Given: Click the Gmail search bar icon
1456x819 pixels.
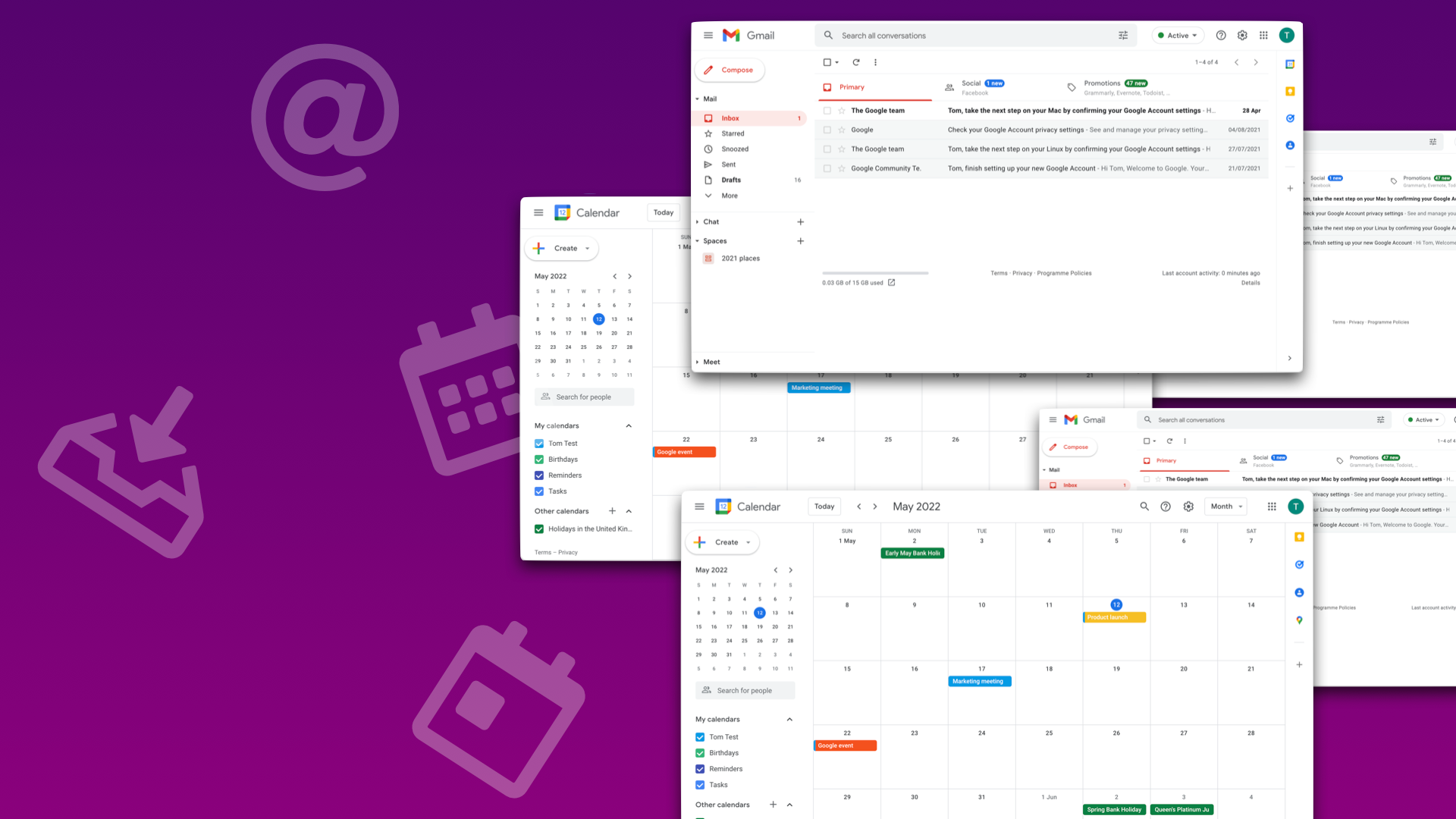Looking at the screenshot, I should 828,35.
